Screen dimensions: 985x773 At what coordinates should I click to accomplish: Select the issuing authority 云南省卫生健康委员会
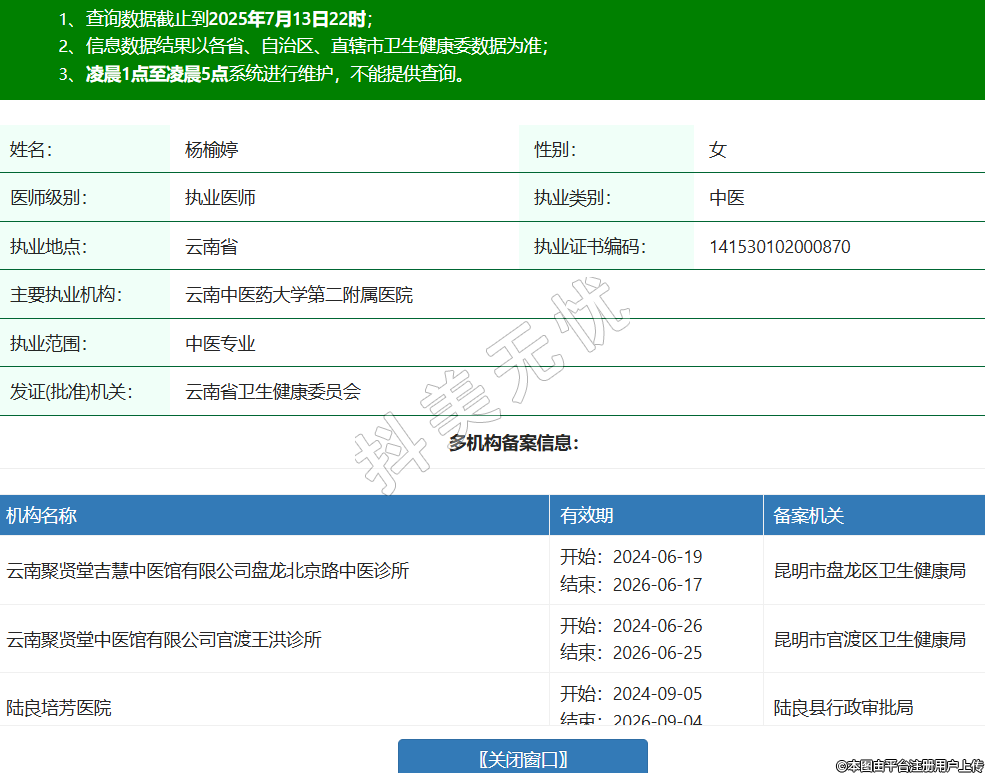(x=273, y=392)
